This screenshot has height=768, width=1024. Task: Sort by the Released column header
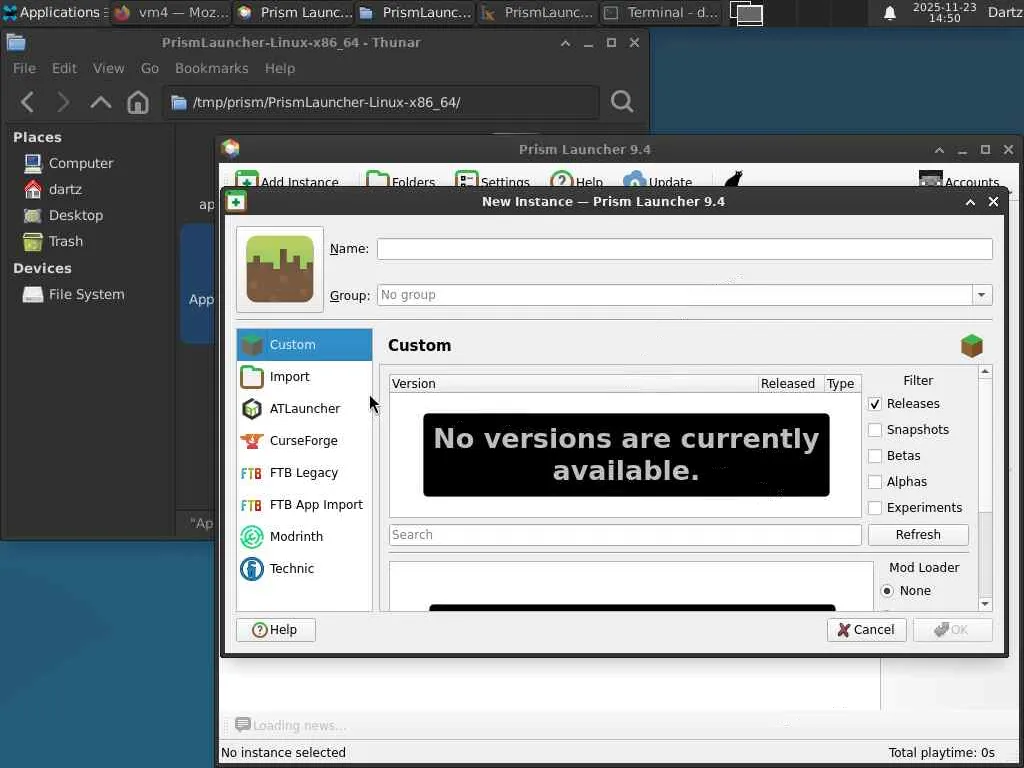pyautogui.click(x=788, y=383)
